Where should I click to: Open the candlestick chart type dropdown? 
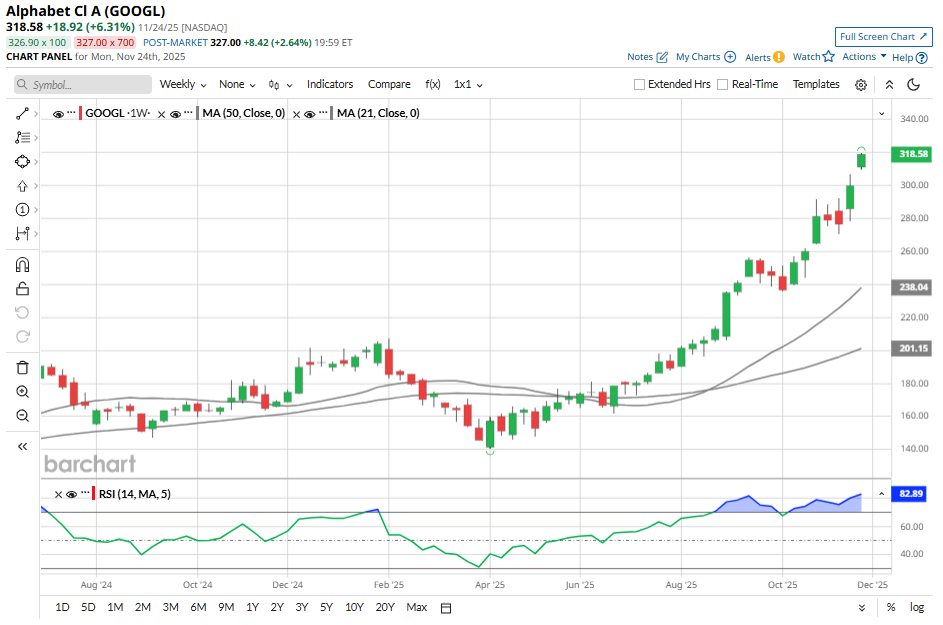pyautogui.click(x=280, y=85)
